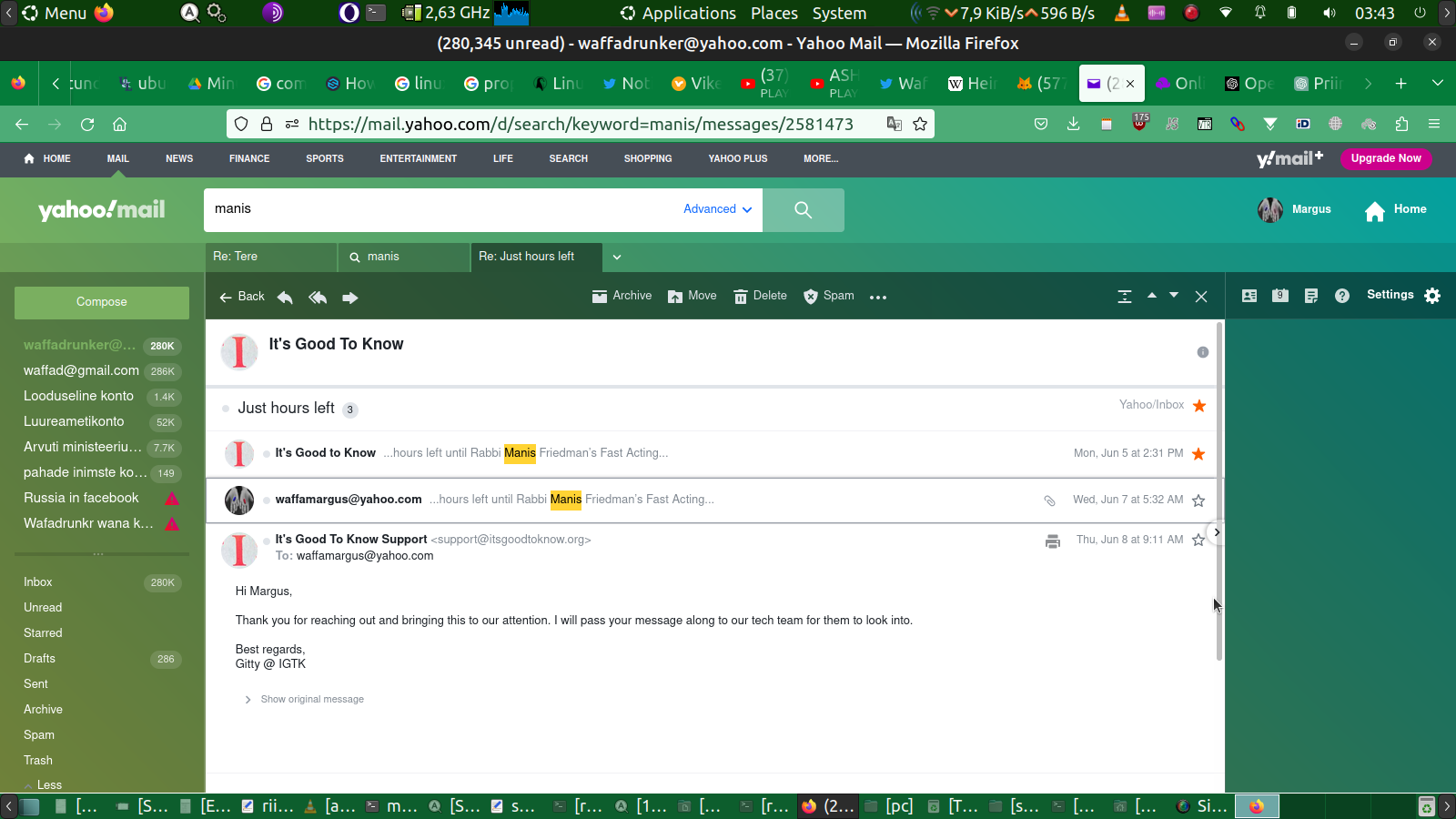Viewport: 1456px width, 819px height.
Task: Click the Reply All double-arrow icon
Action: coord(318,297)
